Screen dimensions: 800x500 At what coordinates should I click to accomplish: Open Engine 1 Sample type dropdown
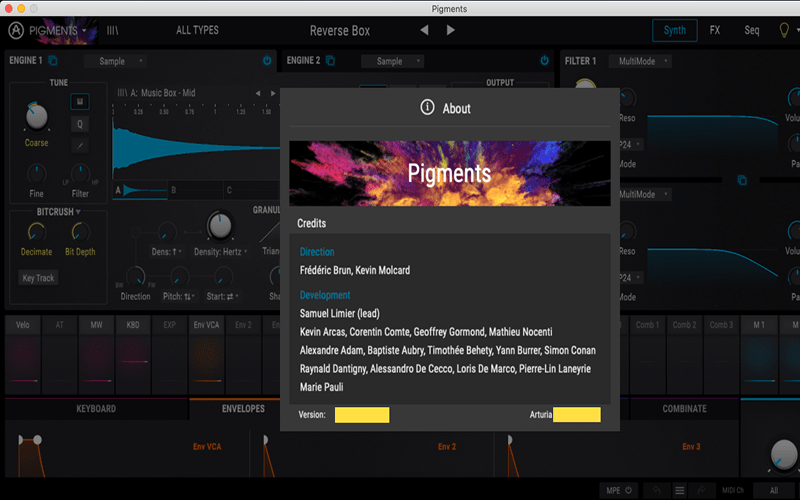coord(118,61)
